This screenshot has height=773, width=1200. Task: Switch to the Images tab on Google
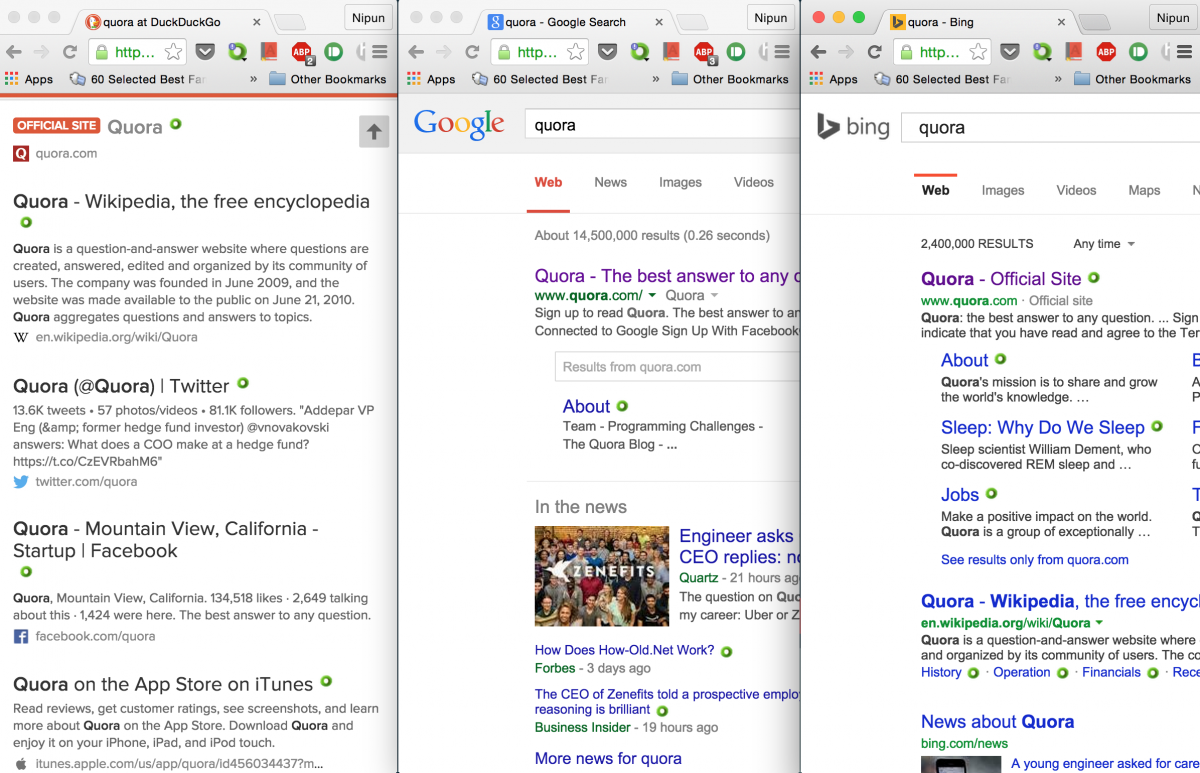point(680,182)
